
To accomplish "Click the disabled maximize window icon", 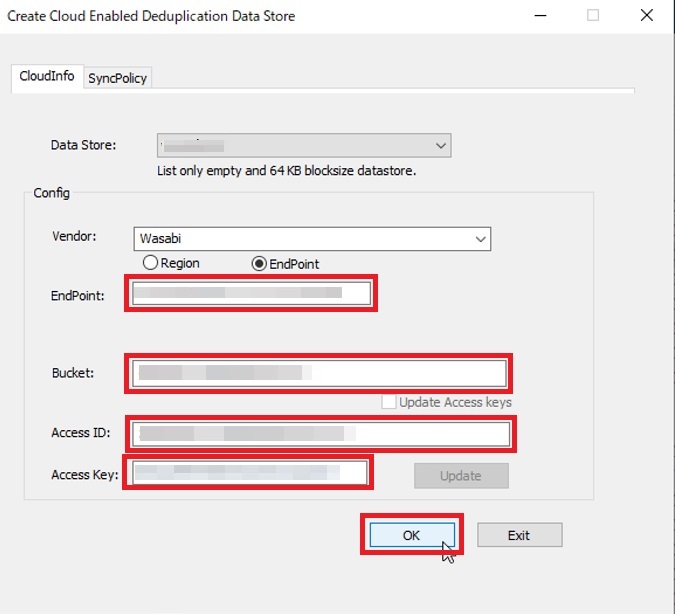I will tap(593, 16).
